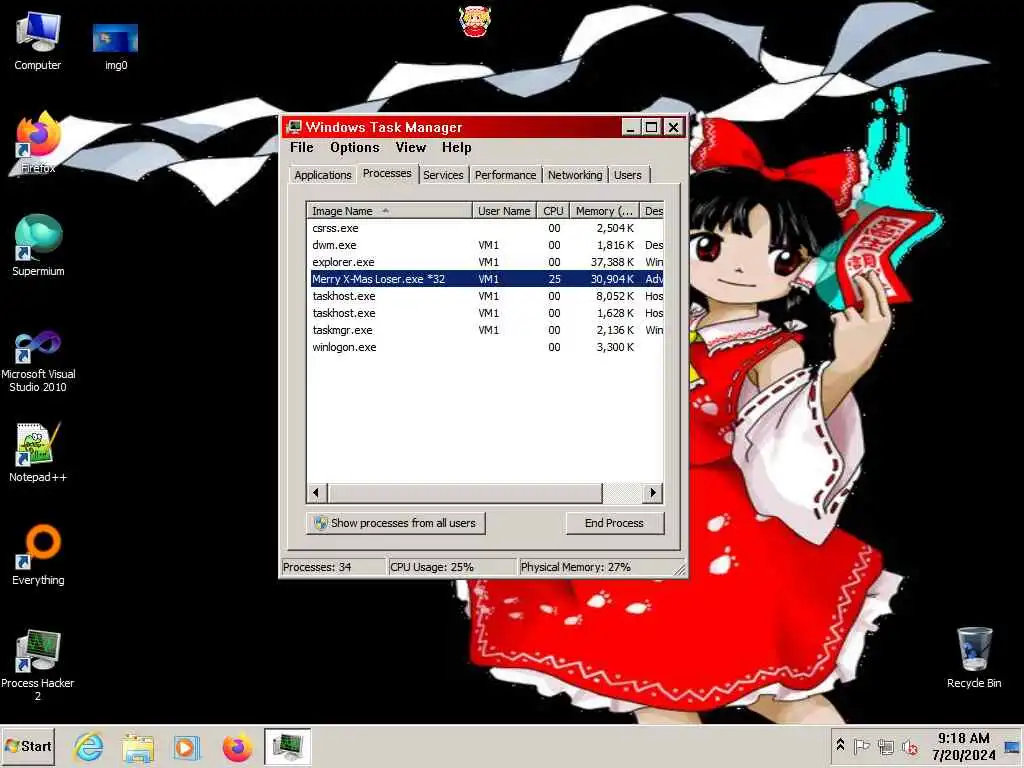Click Processes: 34 in status bar
The height and width of the screenshot is (768, 1024).
click(x=333, y=567)
